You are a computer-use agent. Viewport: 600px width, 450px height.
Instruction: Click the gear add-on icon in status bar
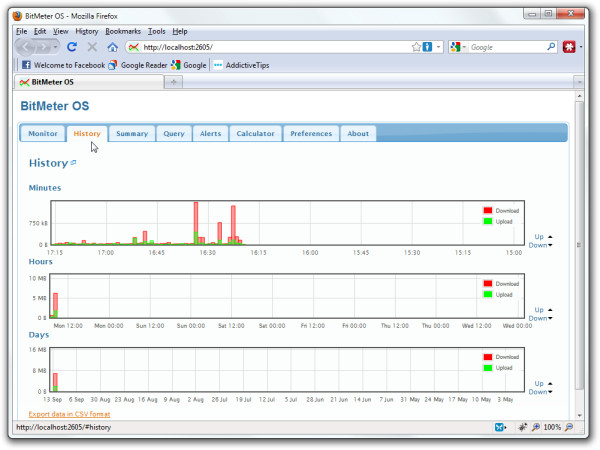(522, 427)
